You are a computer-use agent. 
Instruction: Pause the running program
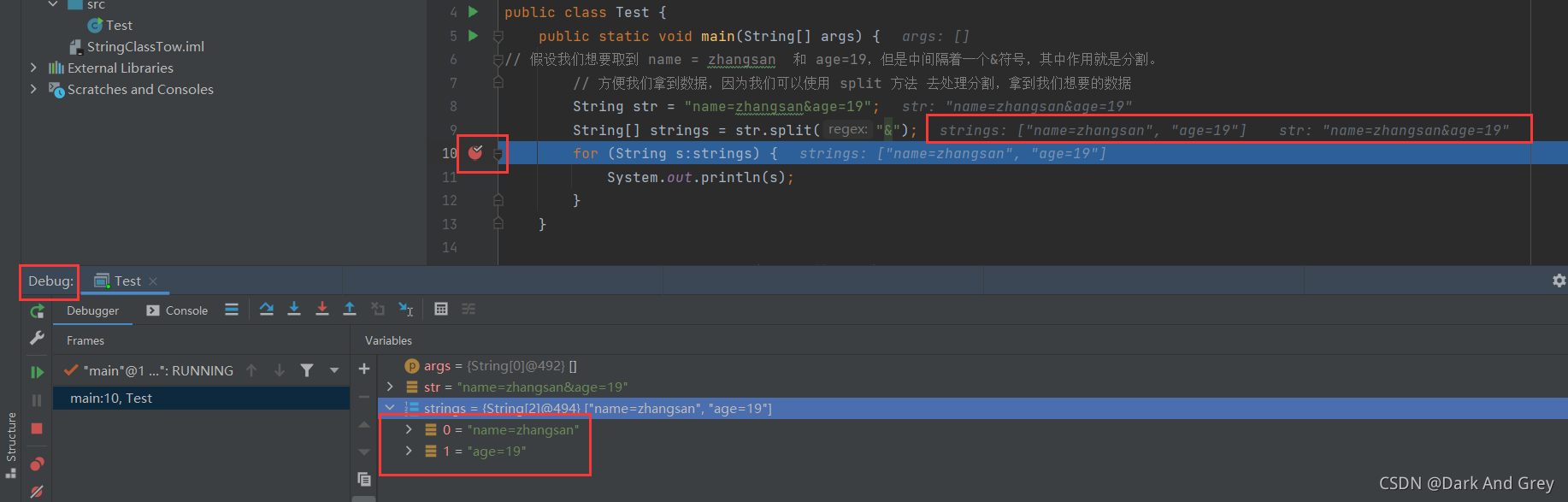point(37,400)
